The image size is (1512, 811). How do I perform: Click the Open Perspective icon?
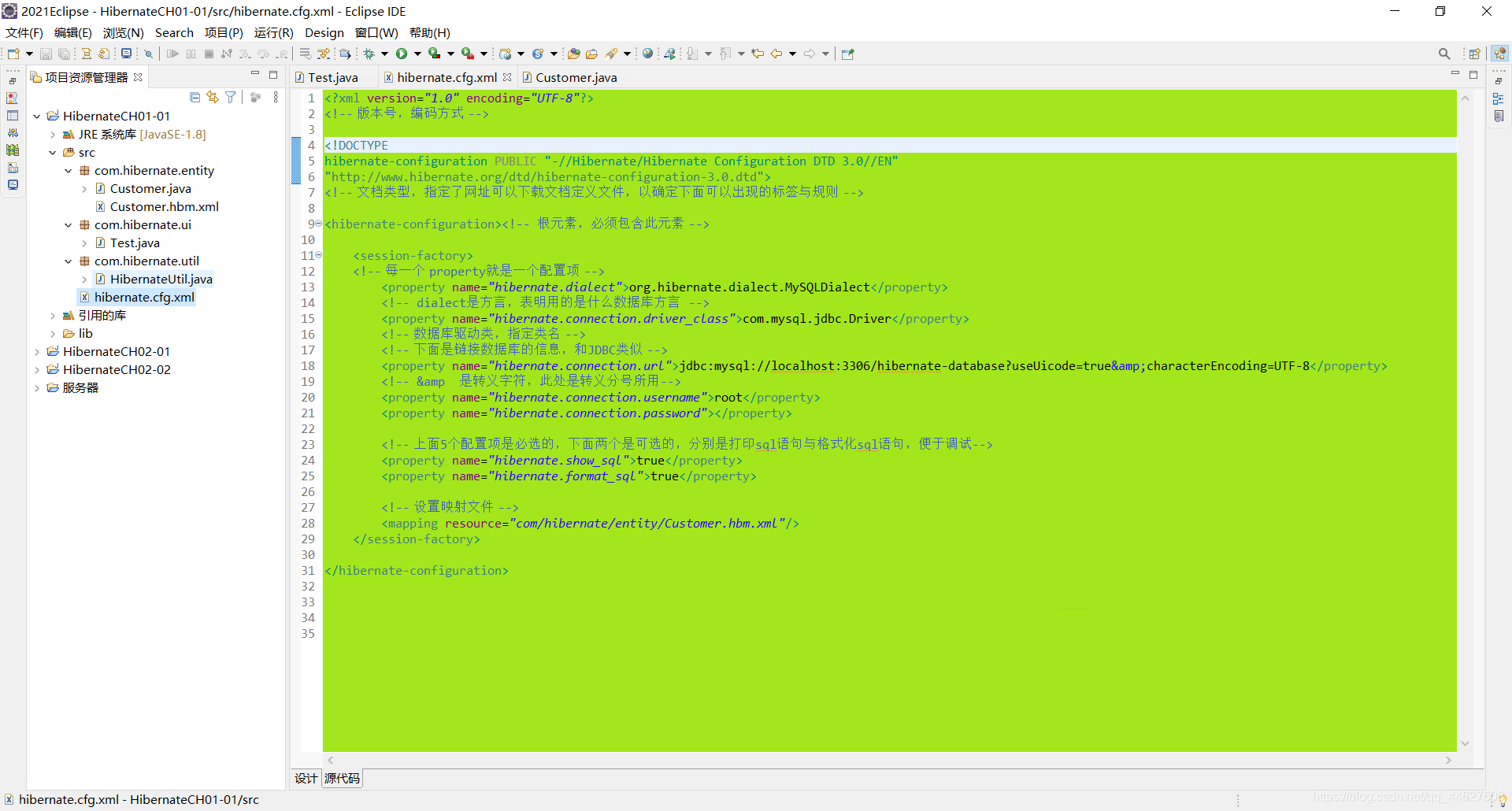[1474, 54]
